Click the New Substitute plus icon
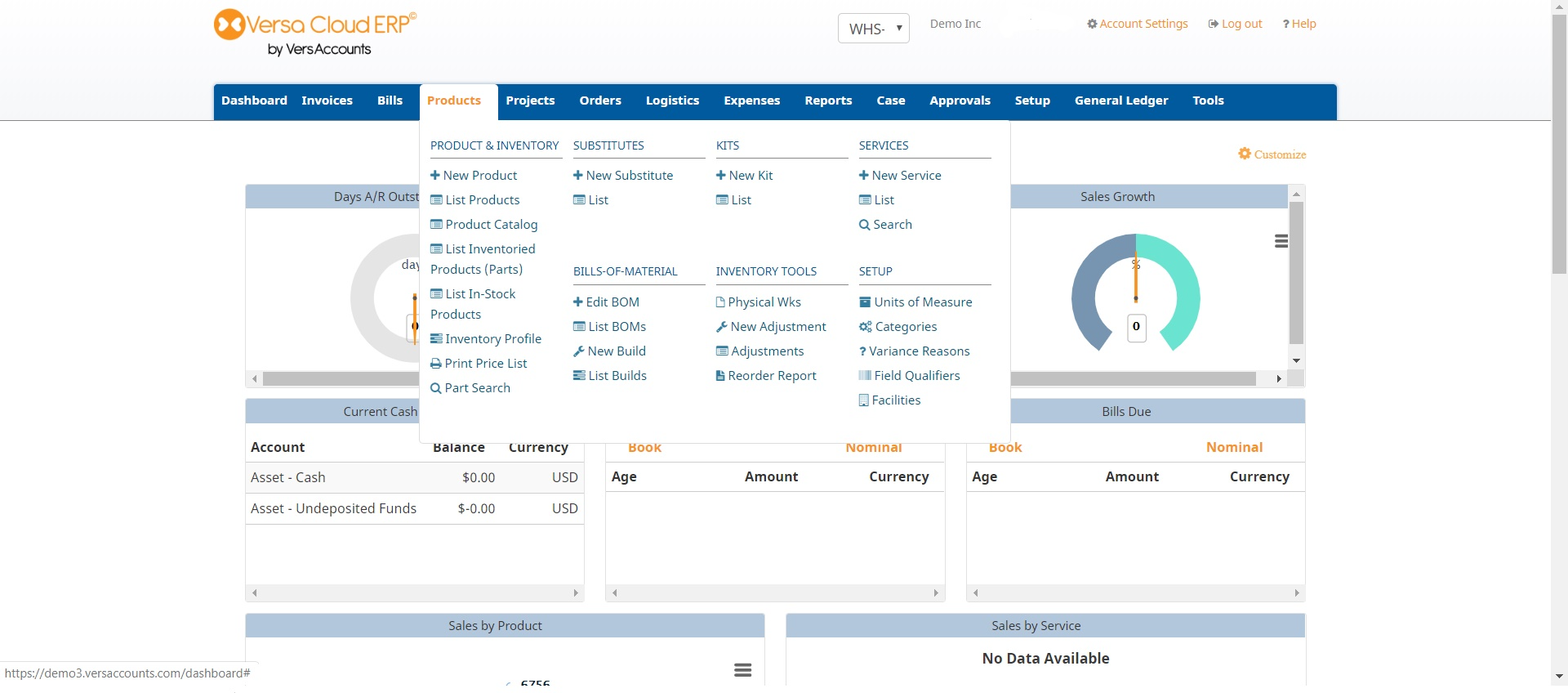Image resolution: width=1568 pixels, height=693 pixels. [578, 175]
